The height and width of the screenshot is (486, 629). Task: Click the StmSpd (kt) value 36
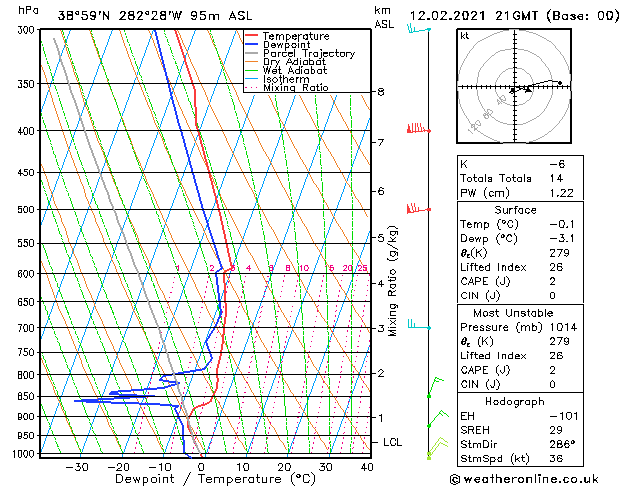(x=556, y=458)
